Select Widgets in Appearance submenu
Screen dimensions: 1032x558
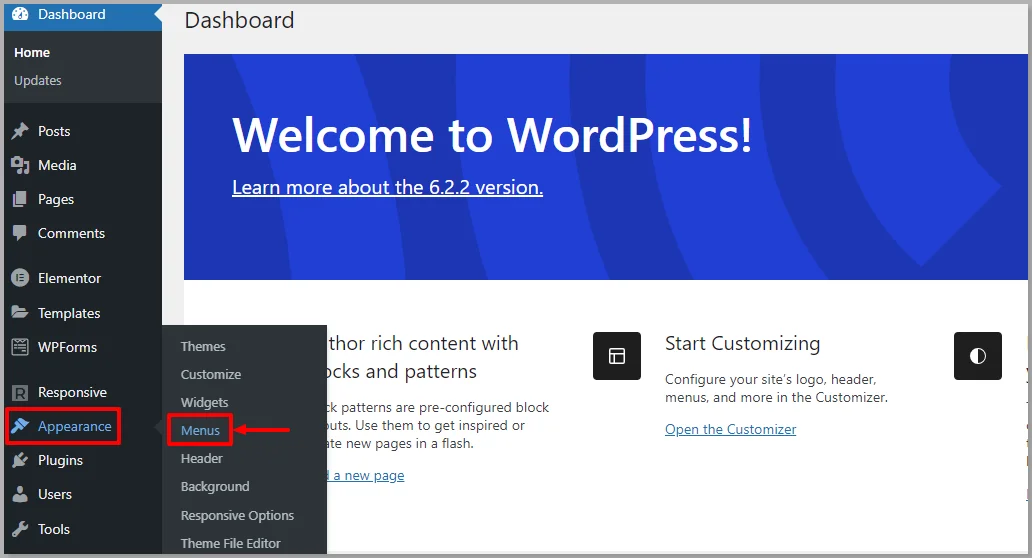205,403
